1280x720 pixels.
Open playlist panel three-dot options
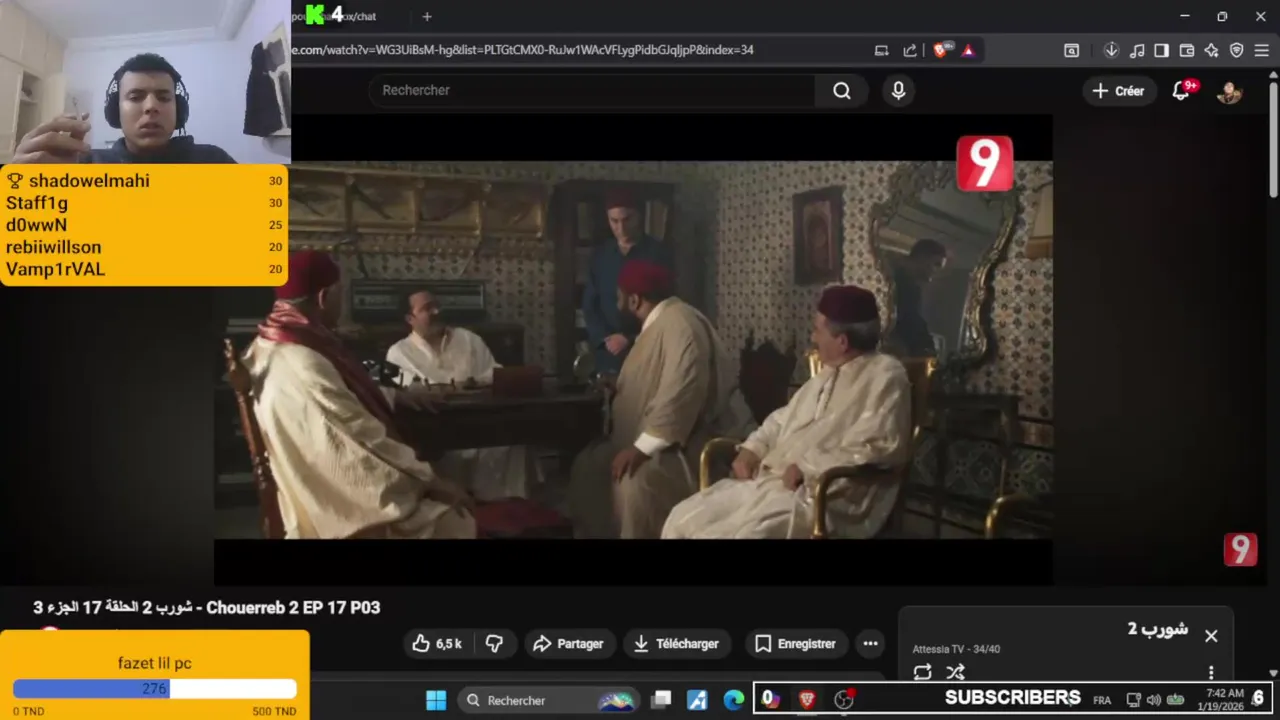coord(1211,672)
